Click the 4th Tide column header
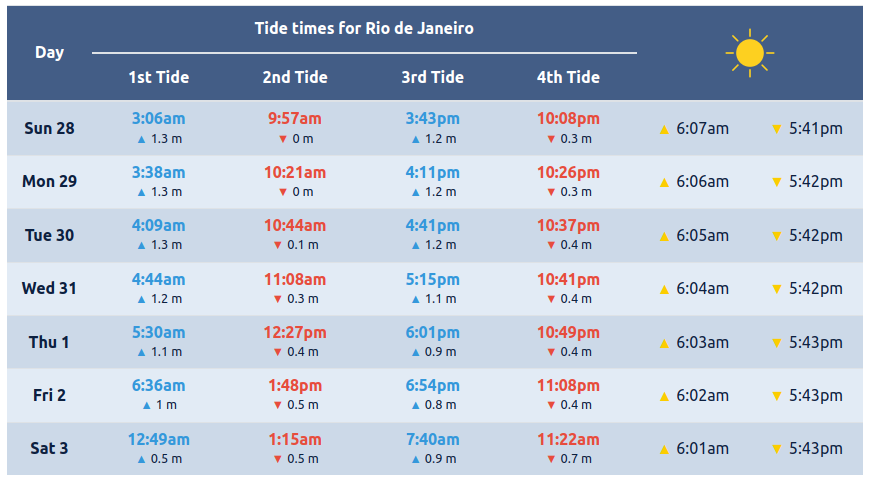 (568, 77)
